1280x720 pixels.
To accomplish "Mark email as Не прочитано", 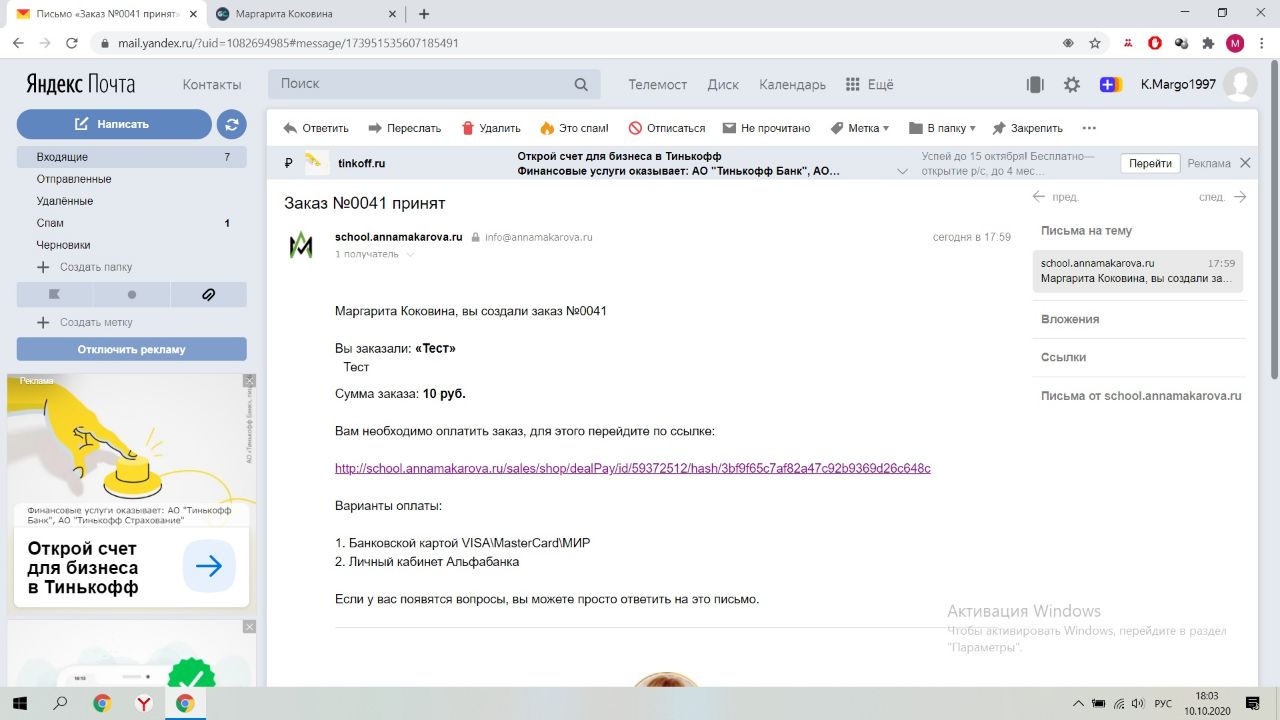I will 766,128.
